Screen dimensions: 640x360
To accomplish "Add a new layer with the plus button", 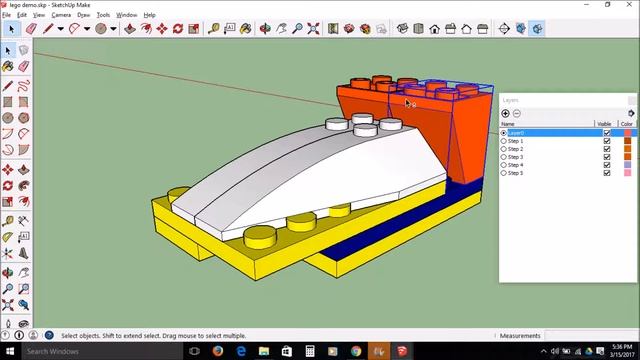I will 505,113.
